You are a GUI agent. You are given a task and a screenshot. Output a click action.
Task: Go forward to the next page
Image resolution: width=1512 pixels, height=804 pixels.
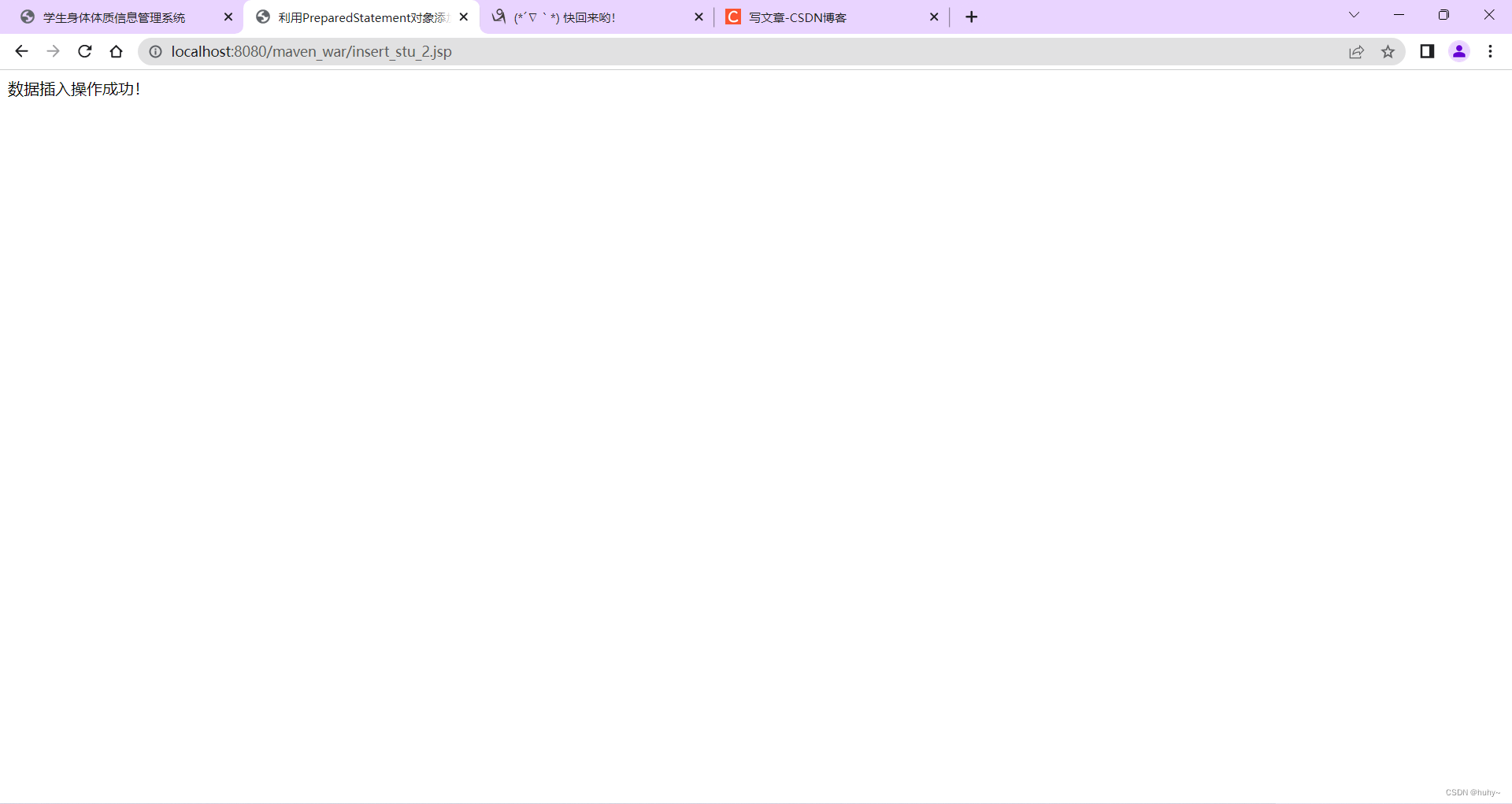click(x=53, y=51)
